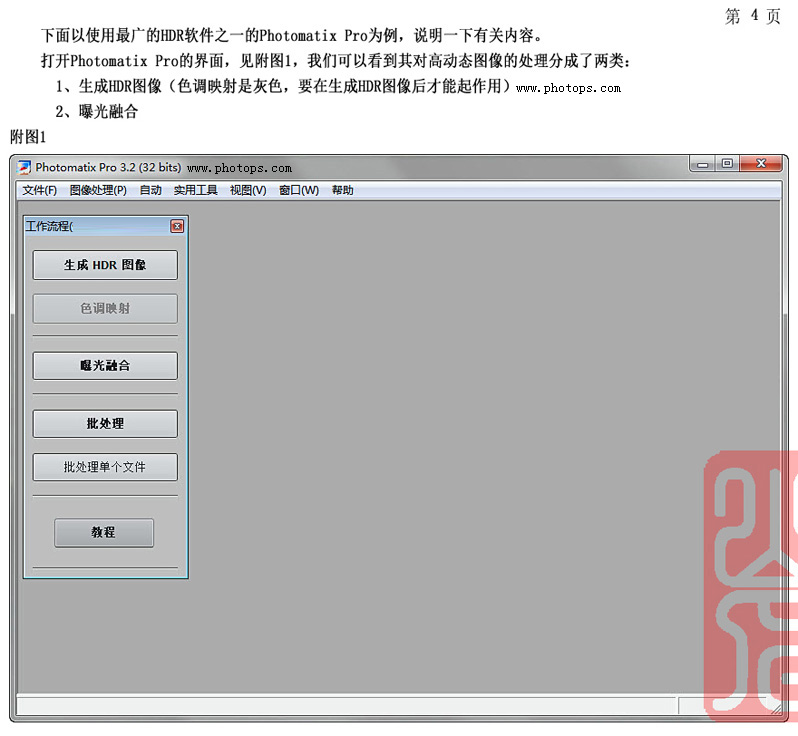This screenshot has height=736, width=798.
Task: Choose 批处理单个文件 button
Action: [105, 467]
